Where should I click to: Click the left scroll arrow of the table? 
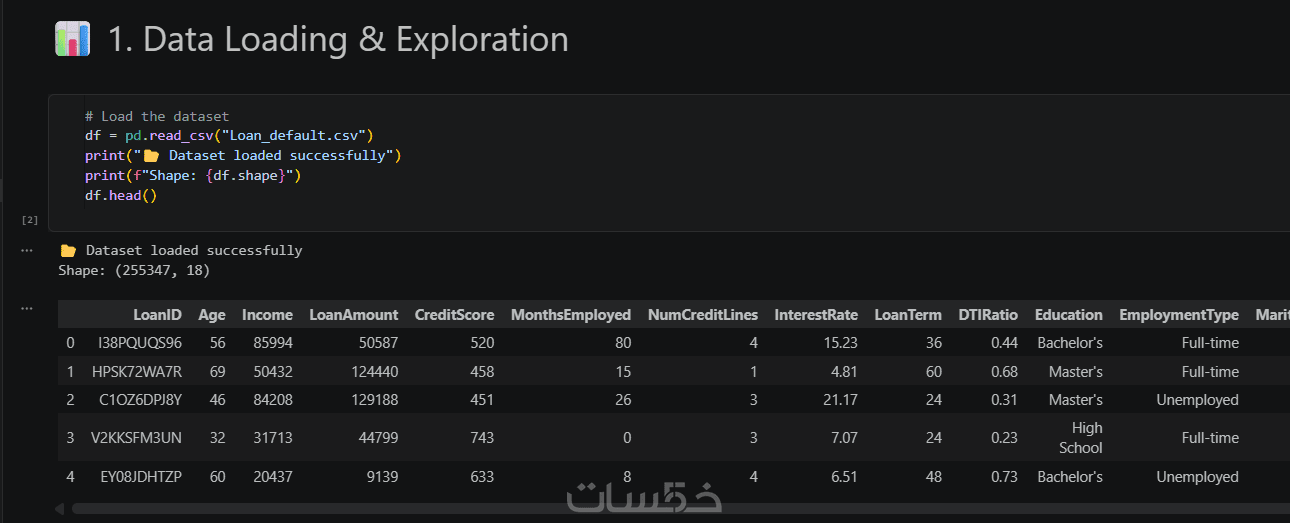pyautogui.click(x=62, y=509)
